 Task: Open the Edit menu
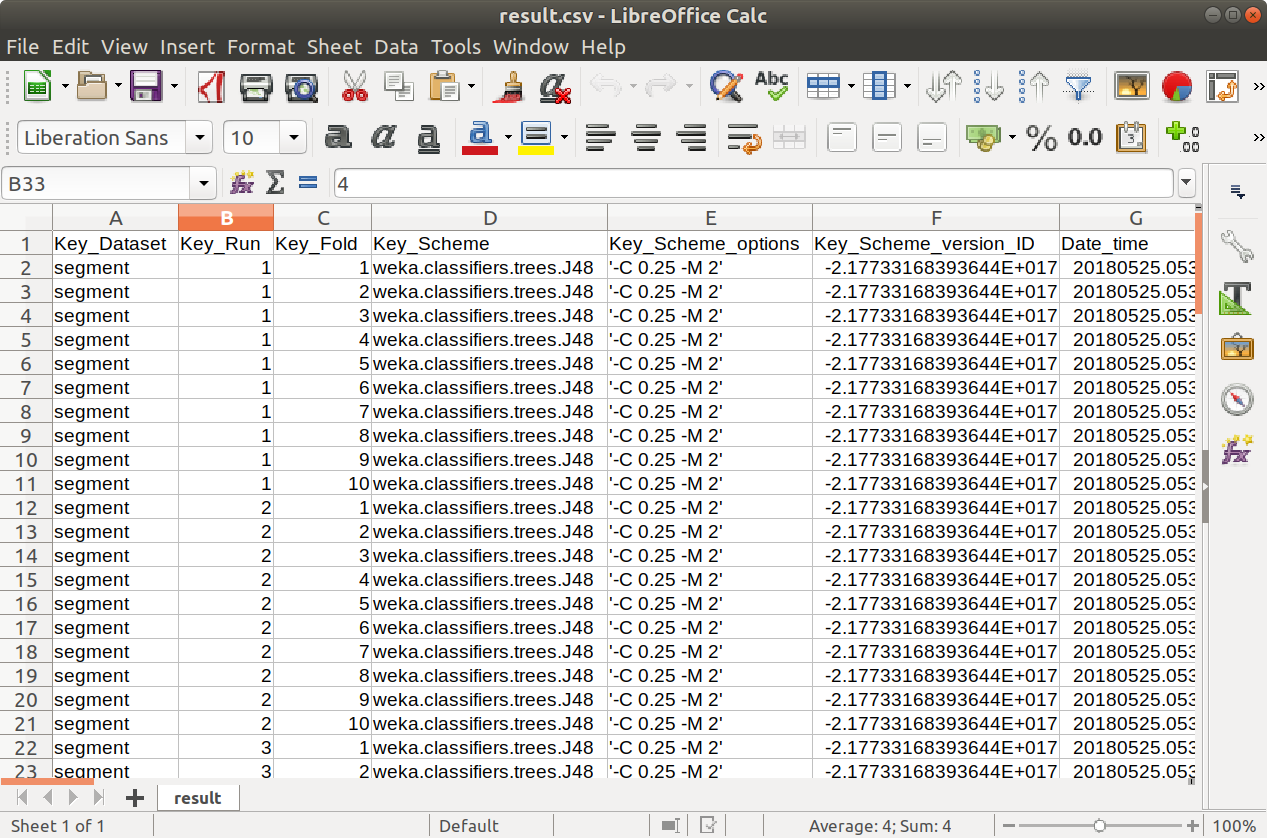[x=70, y=47]
